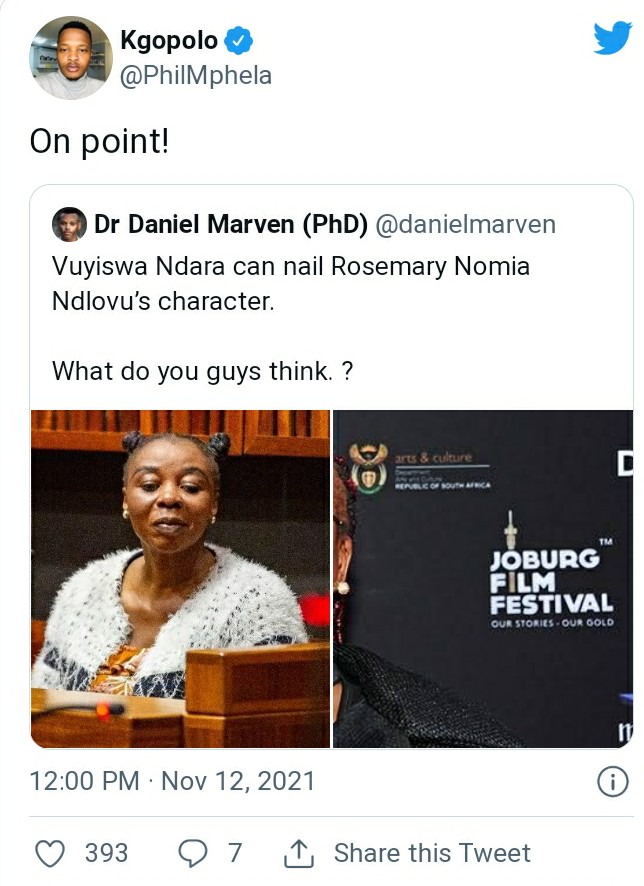Click the 393 likes count
This screenshot has width=644, height=886.
(107, 853)
